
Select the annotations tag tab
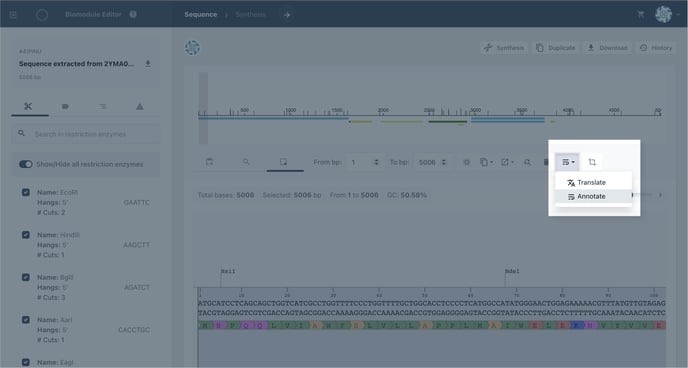coord(65,107)
